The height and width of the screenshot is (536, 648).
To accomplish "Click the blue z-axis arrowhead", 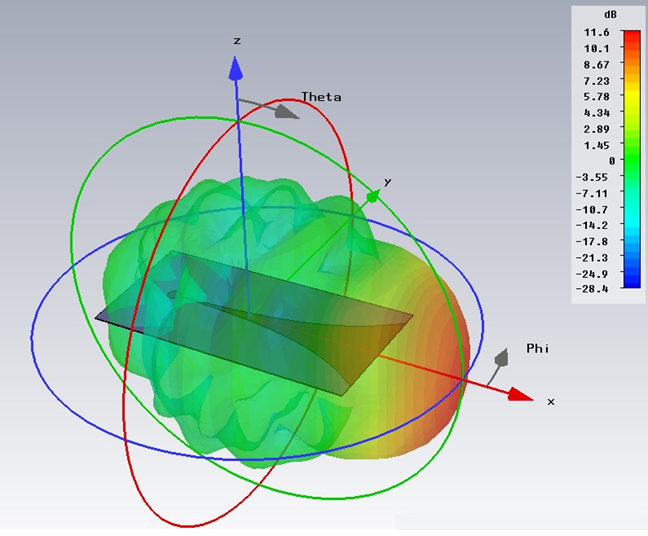I will 236,68.
